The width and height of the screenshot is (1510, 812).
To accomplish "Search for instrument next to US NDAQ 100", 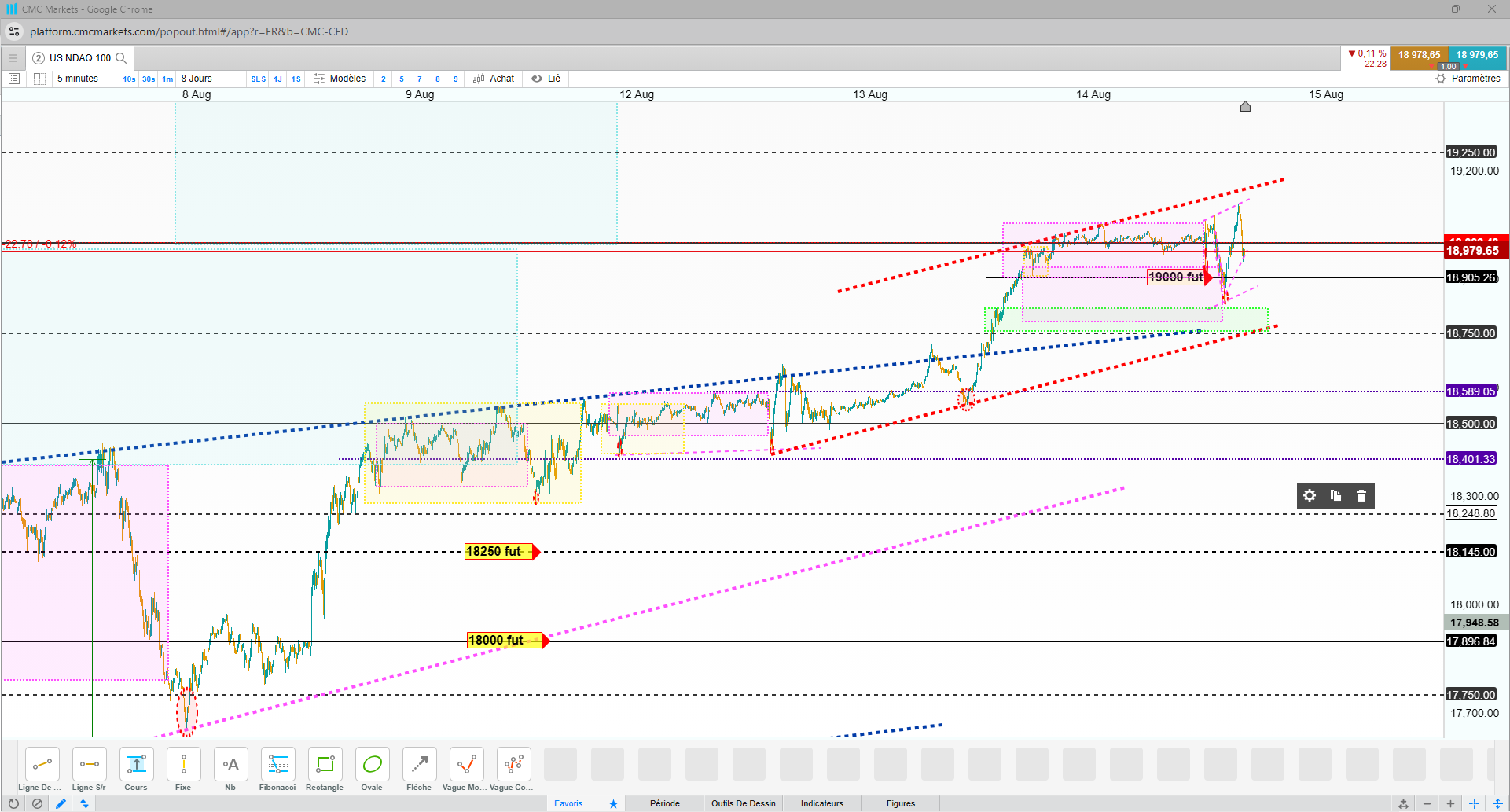I will 121,58.
